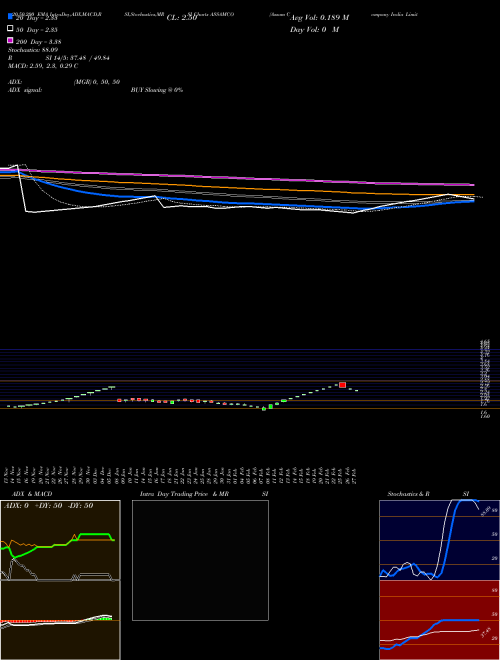Viewport: 500px width, 660px height.
Task: Click the white 50 Day legend swatch
Action: (x=10, y=29)
